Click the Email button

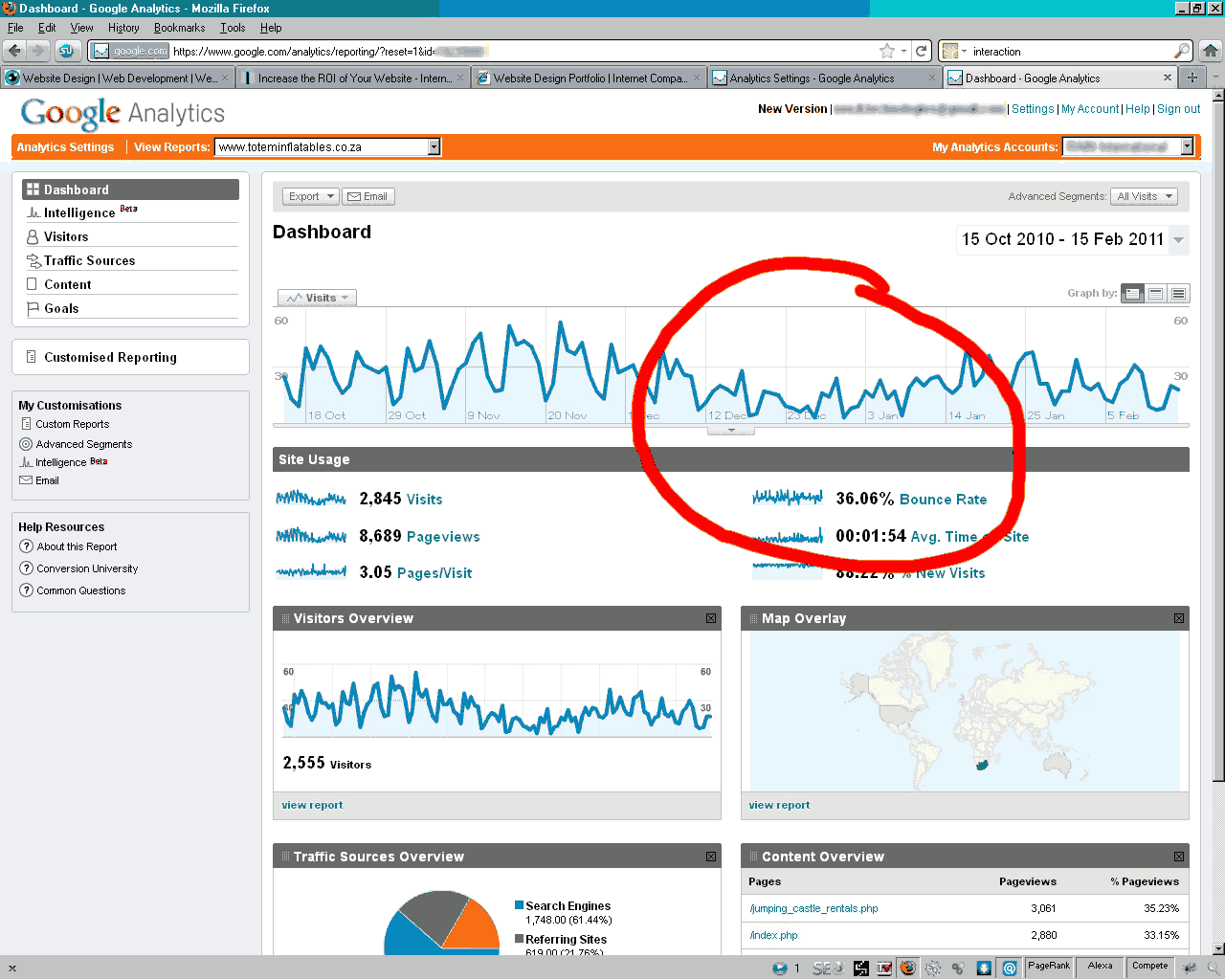pyautogui.click(x=367, y=196)
